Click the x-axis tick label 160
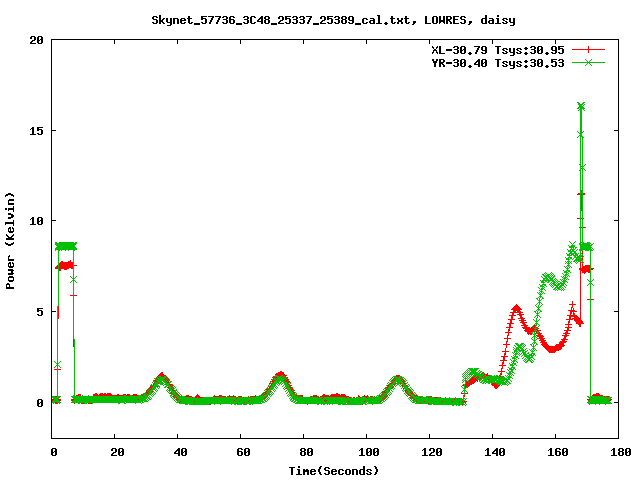Screen dimensions: 640x480 point(558,452)
